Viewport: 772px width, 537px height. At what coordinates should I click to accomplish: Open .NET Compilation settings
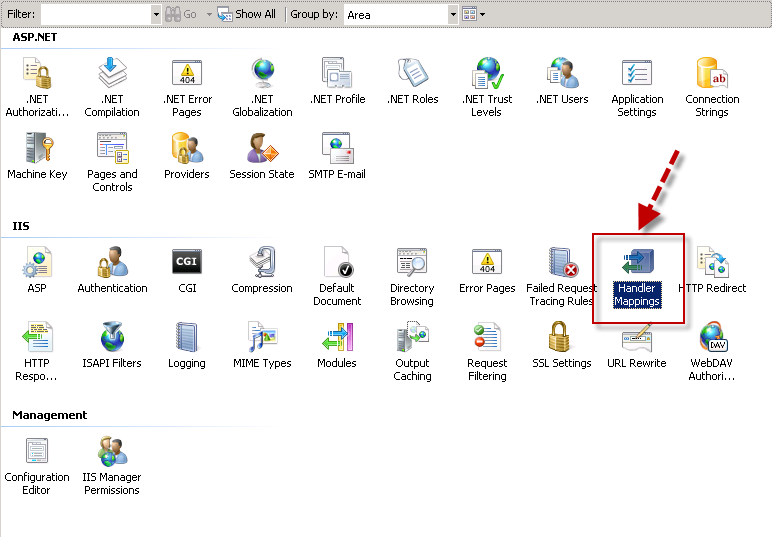(x=112, y=87)
